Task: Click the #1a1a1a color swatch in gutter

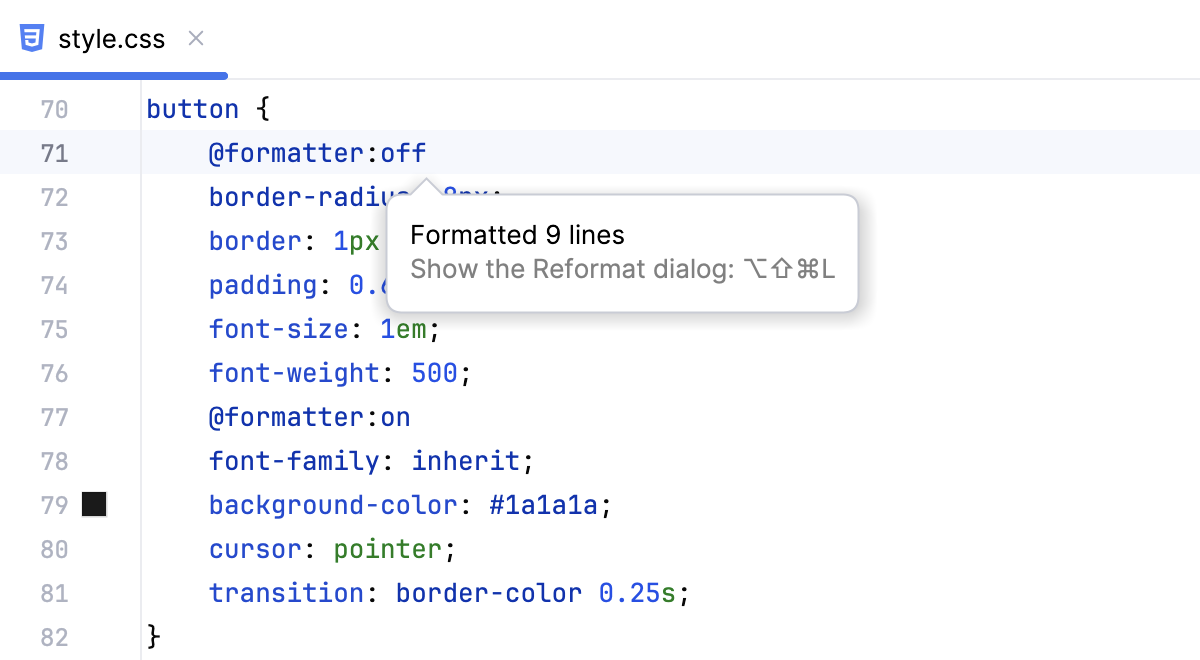Action: [x=94, y=505]
